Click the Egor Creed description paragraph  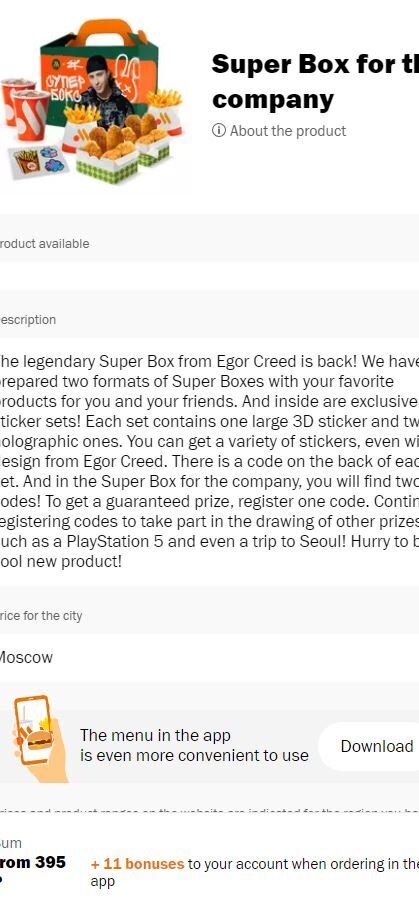[210, 461]
